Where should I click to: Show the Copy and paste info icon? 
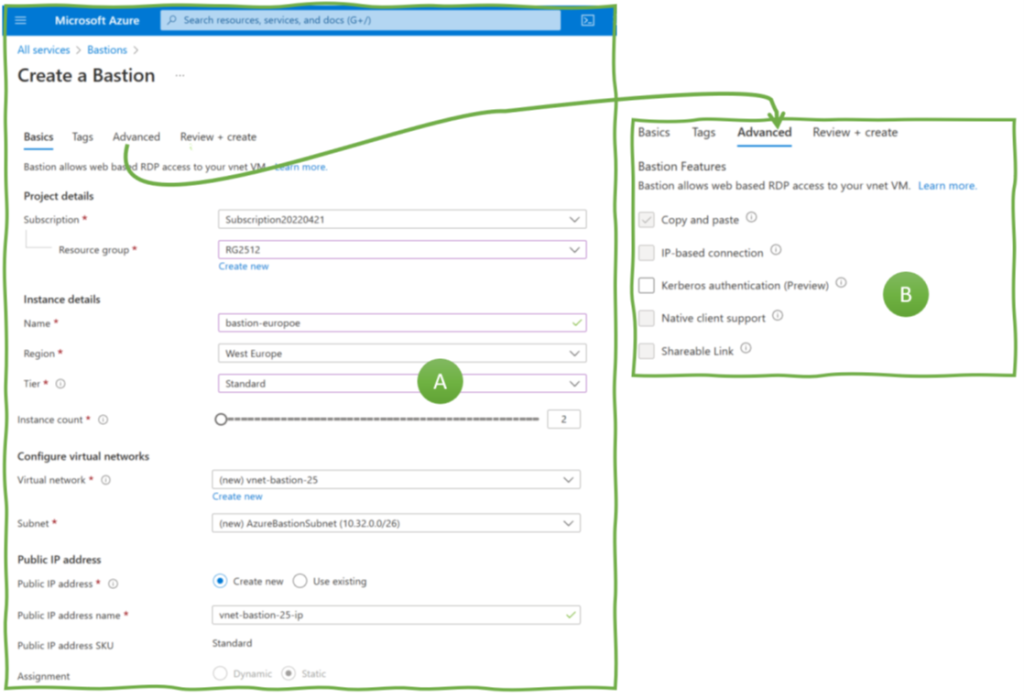[752, 217]
